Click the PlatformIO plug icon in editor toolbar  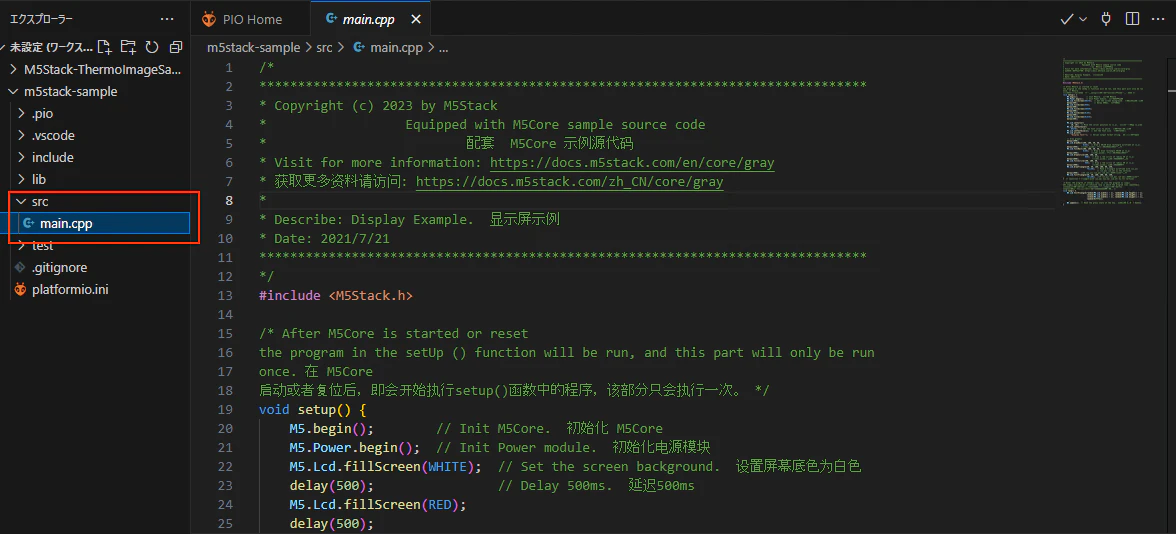[x=1106, y=19]
